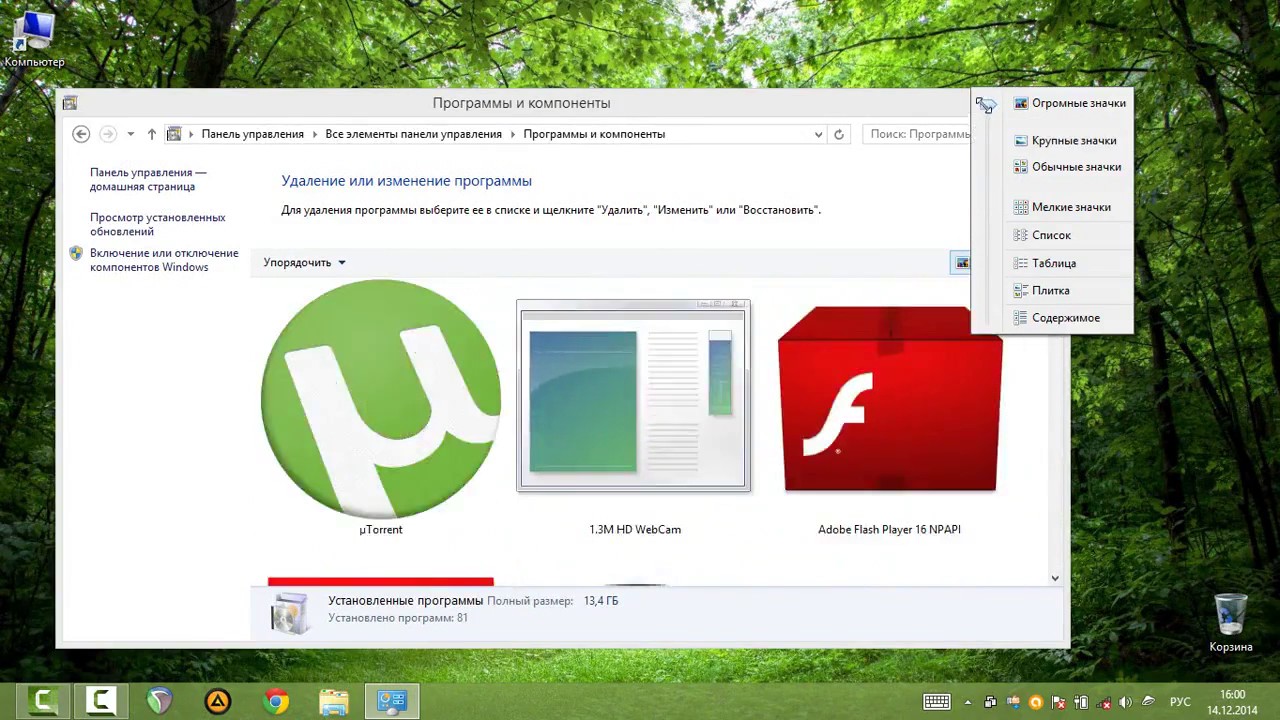
Task: Click the Forward navigation arrow
Action: click(108, 134)
